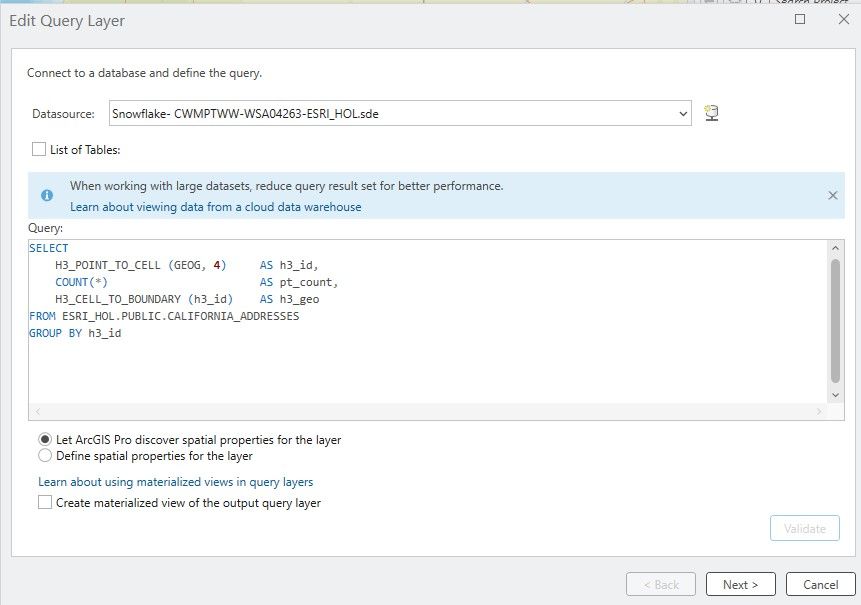
Task: Choose Define spatial properties for the layer
Action: coord(45,456)
